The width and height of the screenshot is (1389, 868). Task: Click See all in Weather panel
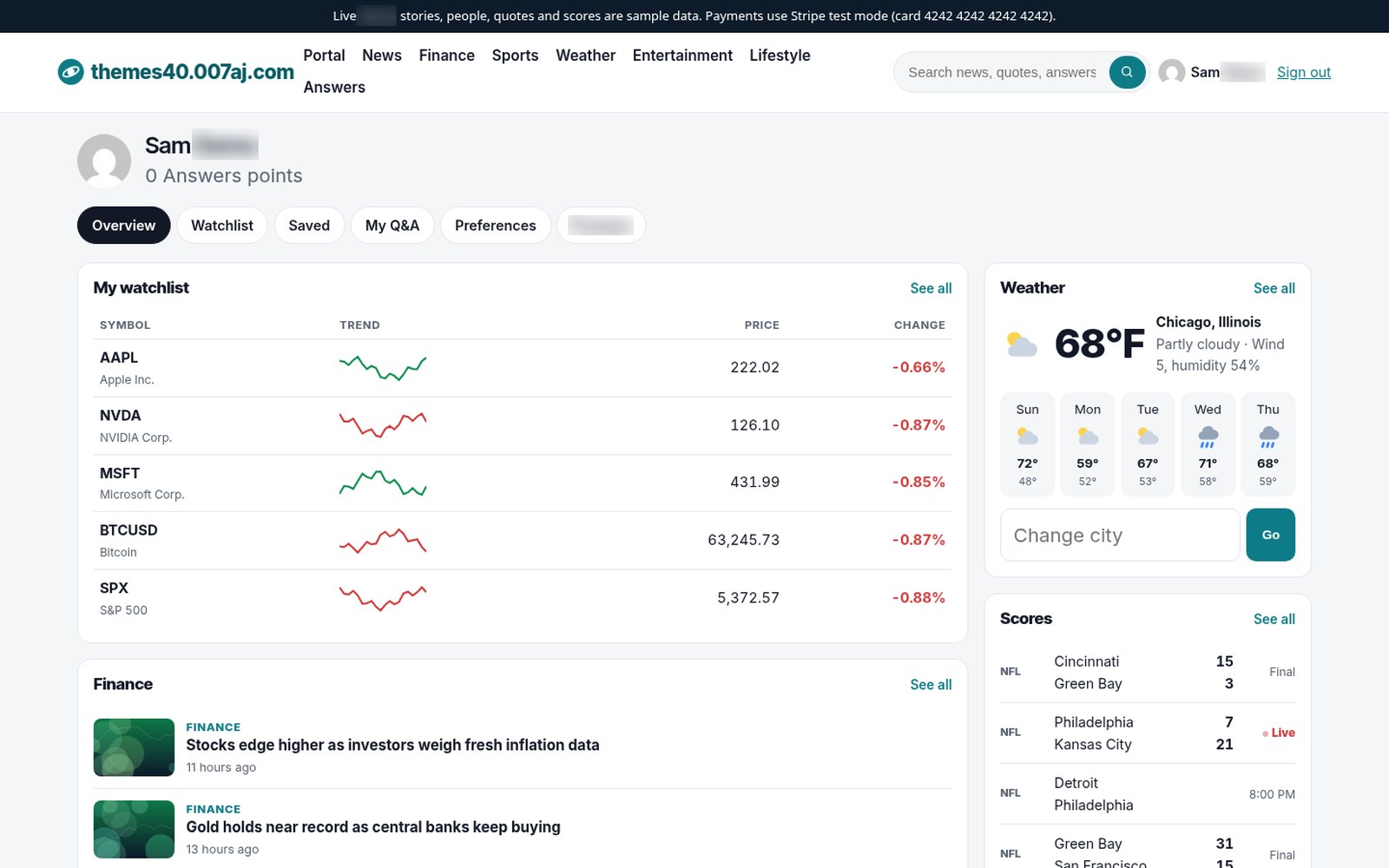point(1274,288)
